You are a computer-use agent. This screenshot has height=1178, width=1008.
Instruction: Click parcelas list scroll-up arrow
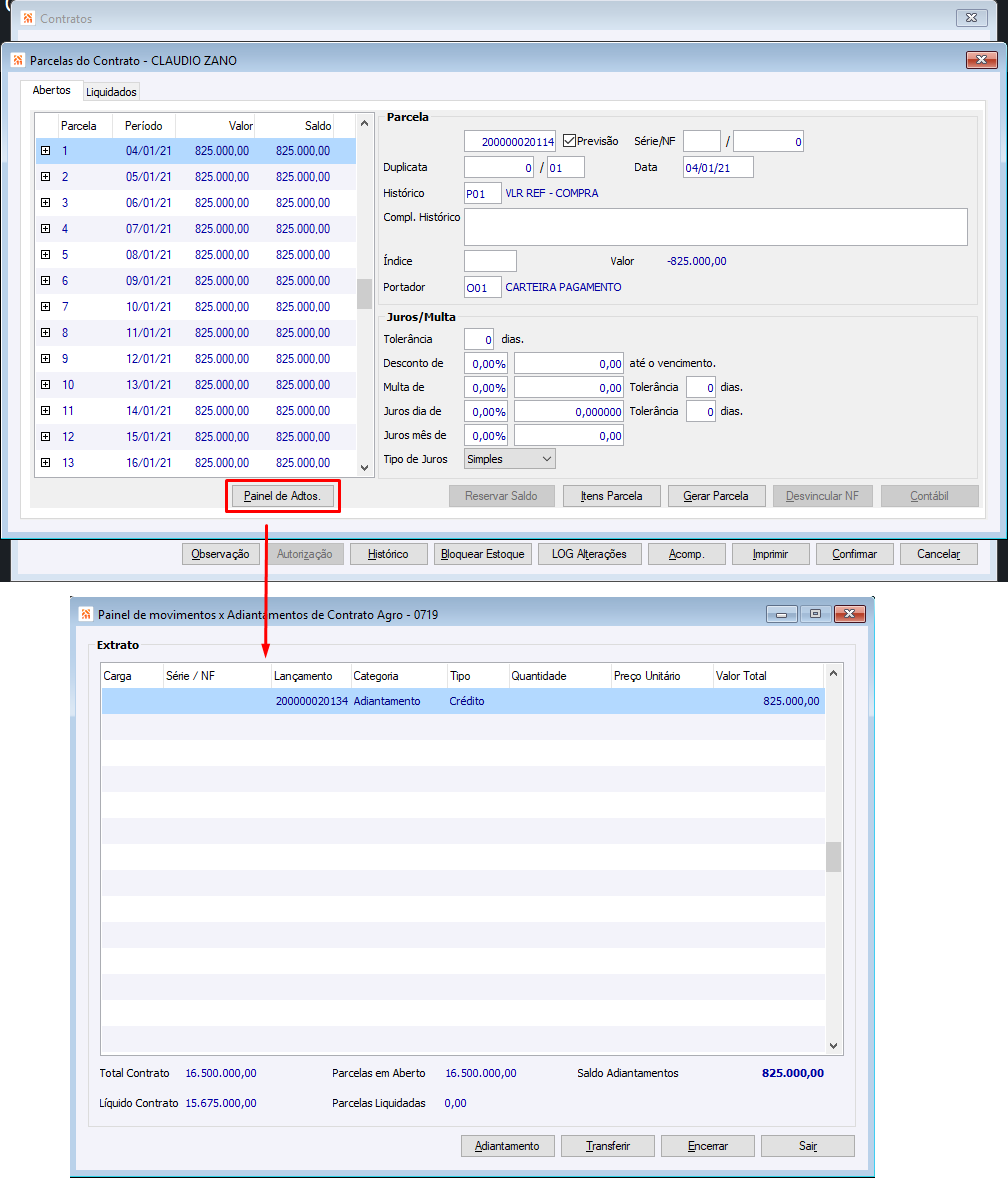click(x=364, y=123)
